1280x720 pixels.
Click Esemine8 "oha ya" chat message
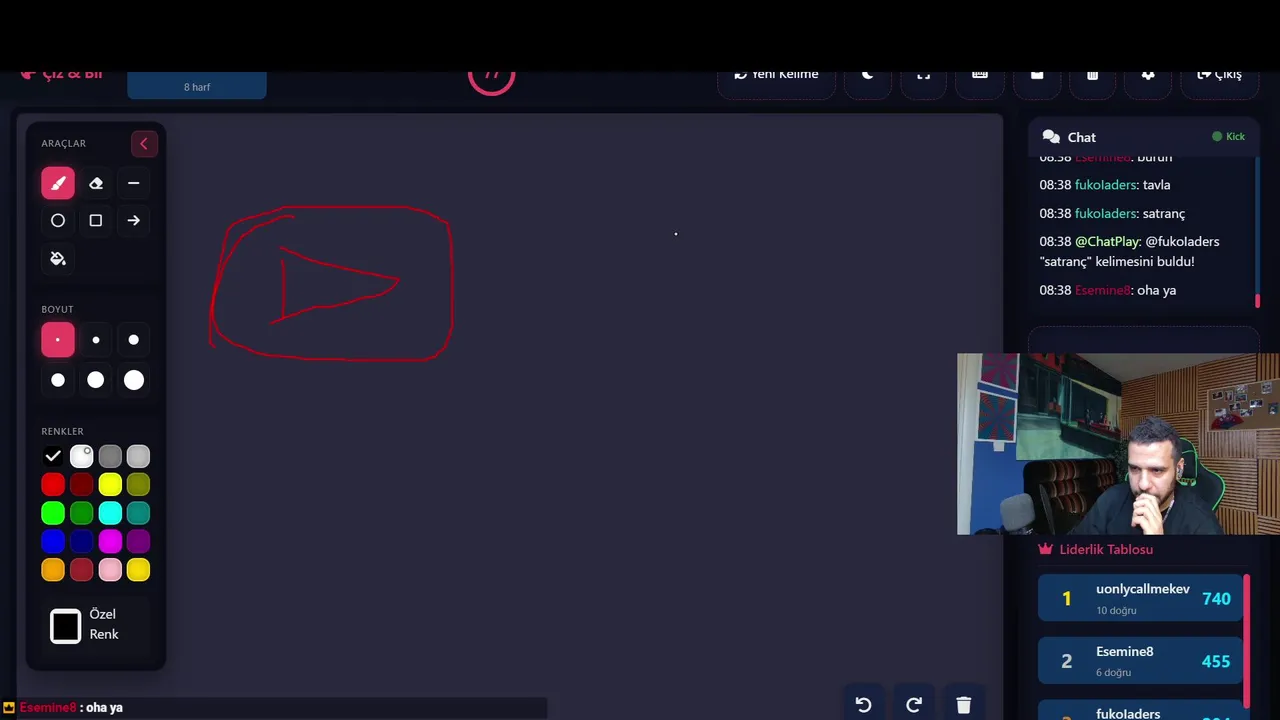[1107, 290]
